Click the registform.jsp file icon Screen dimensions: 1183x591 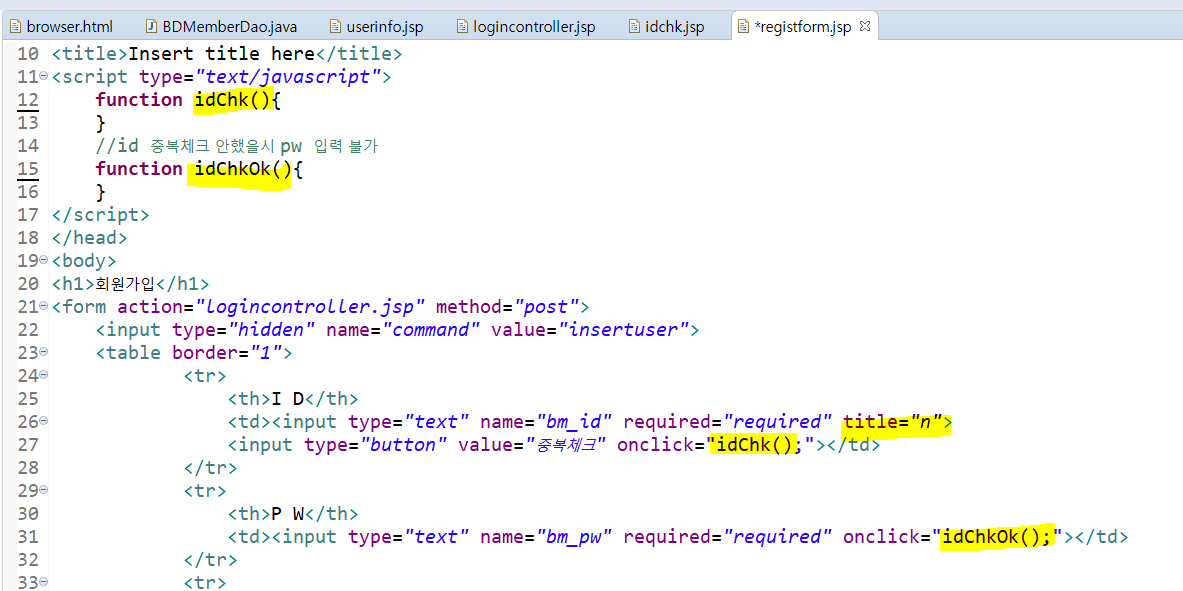(x=744, y=27)
